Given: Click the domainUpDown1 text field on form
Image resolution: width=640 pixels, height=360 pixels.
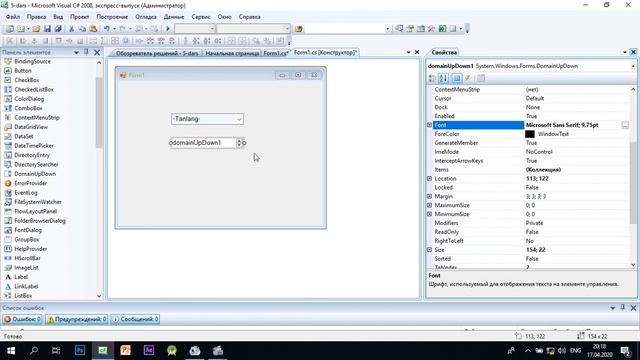Looking at the screenshot, I should [x=203, y=143].
